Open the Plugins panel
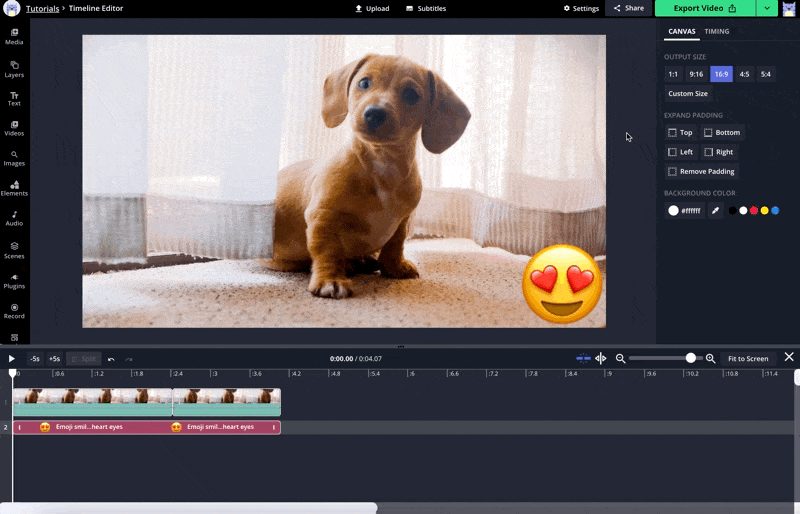Viewport: 800px width, 514px height. tap(14, 280)
